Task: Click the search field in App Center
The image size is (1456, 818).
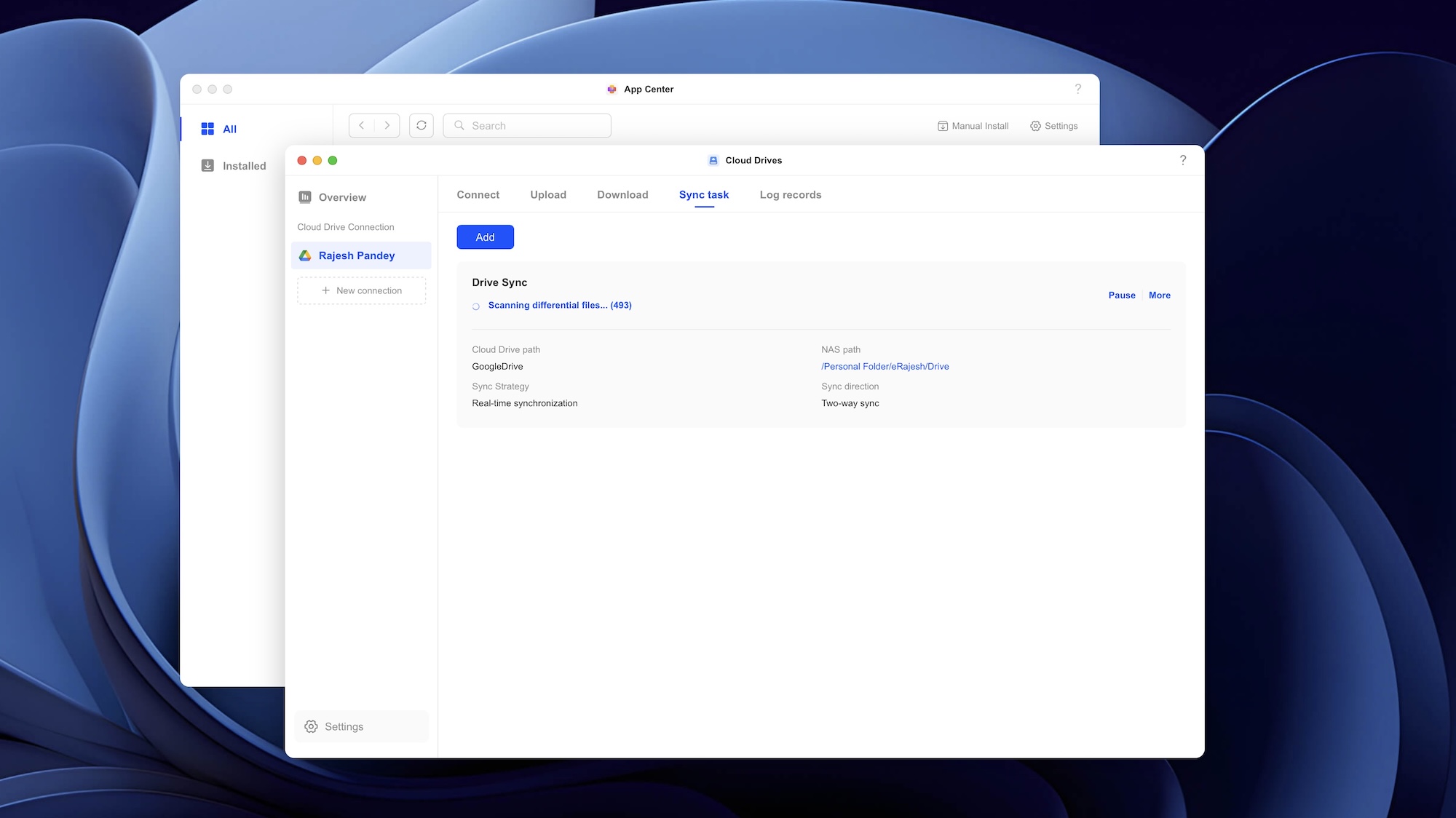Action: pos(527,125)
